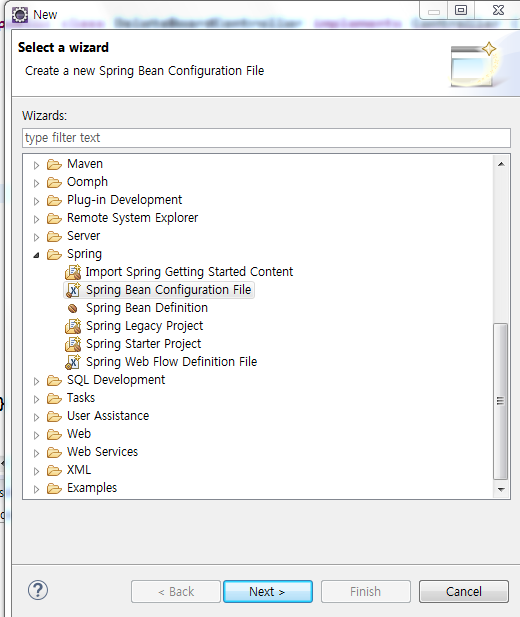Viewport: 520px width, 617px height.
Task: Select the SQL Development label
Action: [x=116, y=380]
